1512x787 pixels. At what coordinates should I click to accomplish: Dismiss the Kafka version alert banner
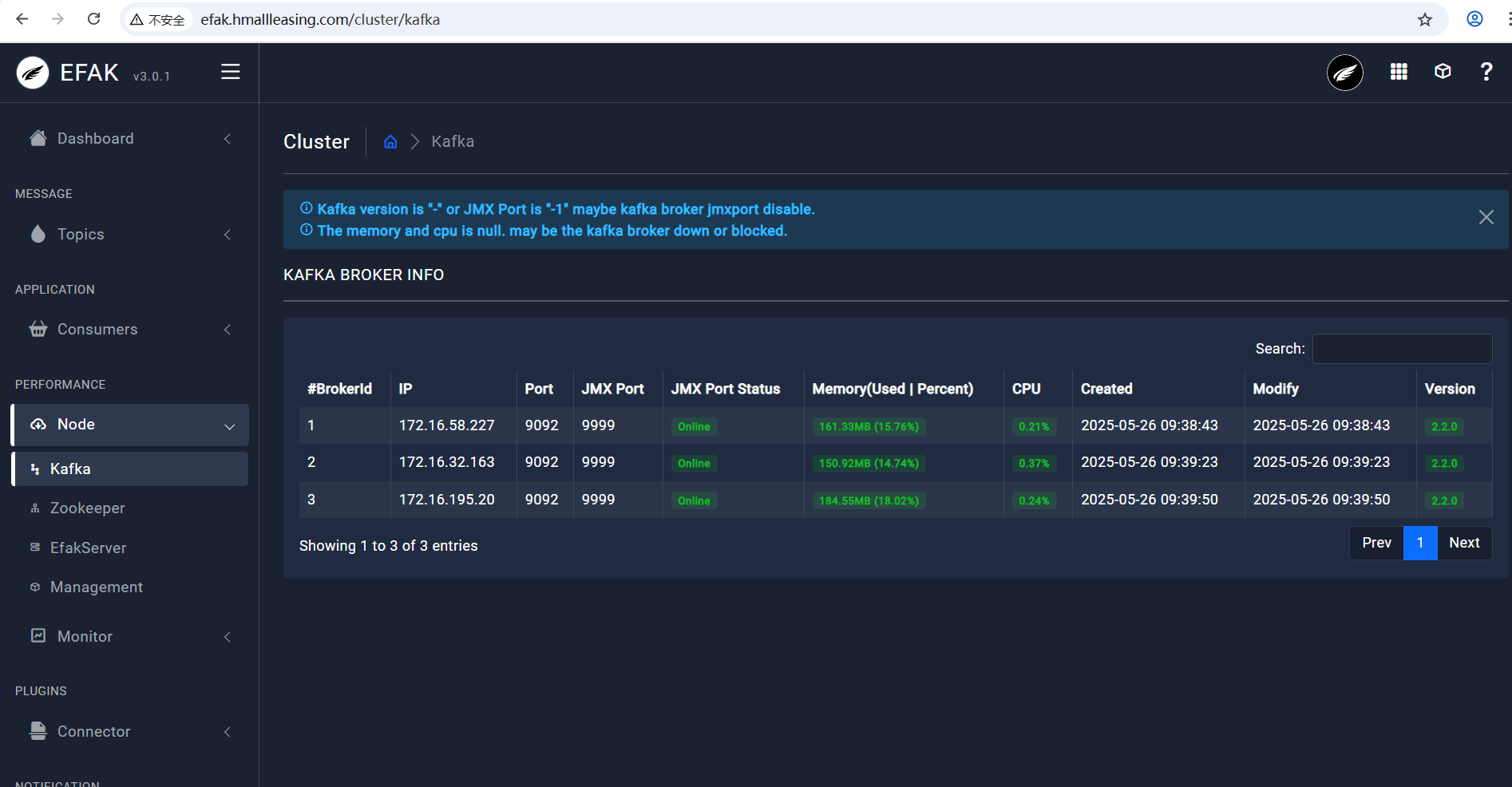(1486, 217)
